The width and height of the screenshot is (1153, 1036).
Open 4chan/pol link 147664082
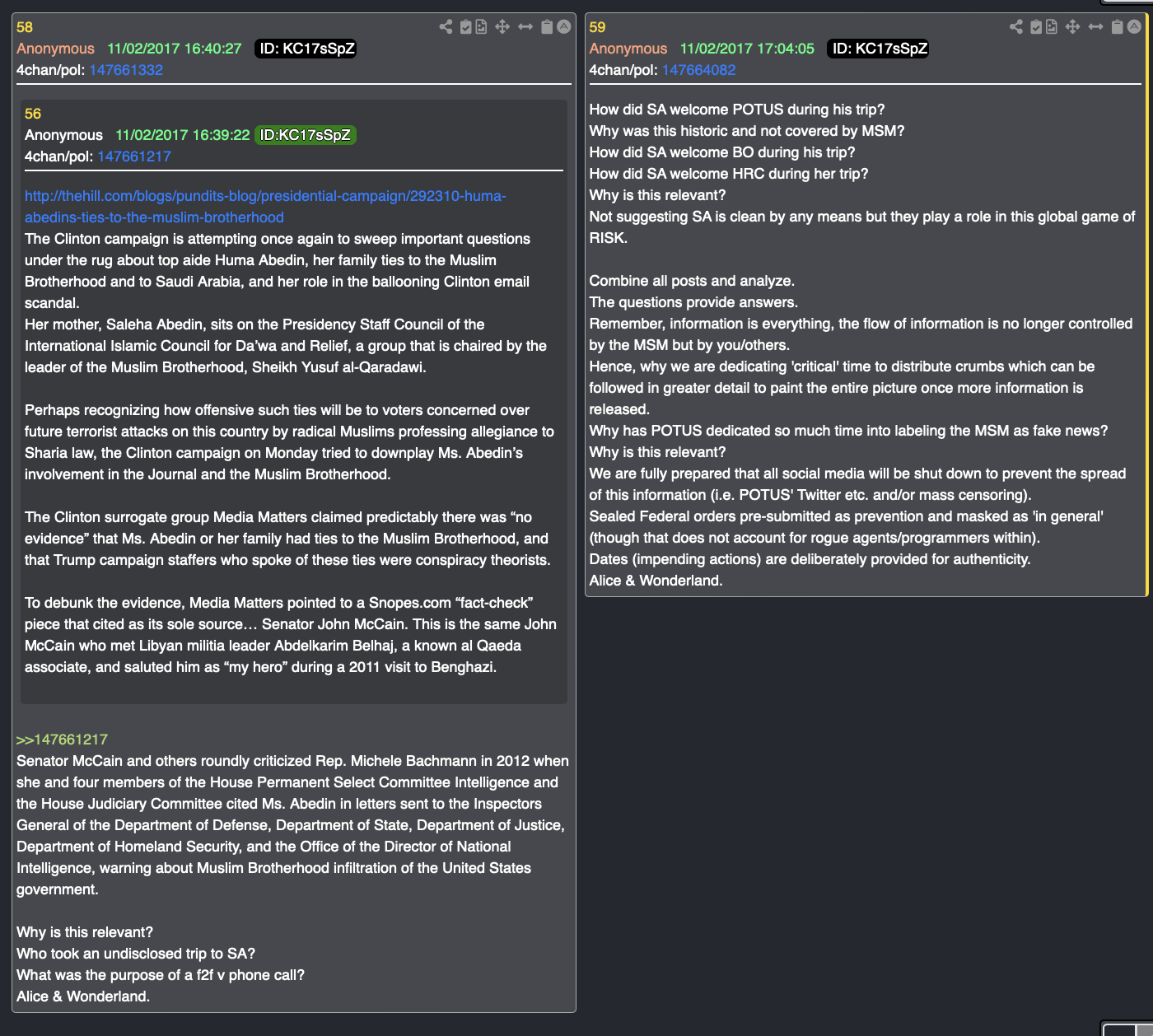click(x=698, y=70)
